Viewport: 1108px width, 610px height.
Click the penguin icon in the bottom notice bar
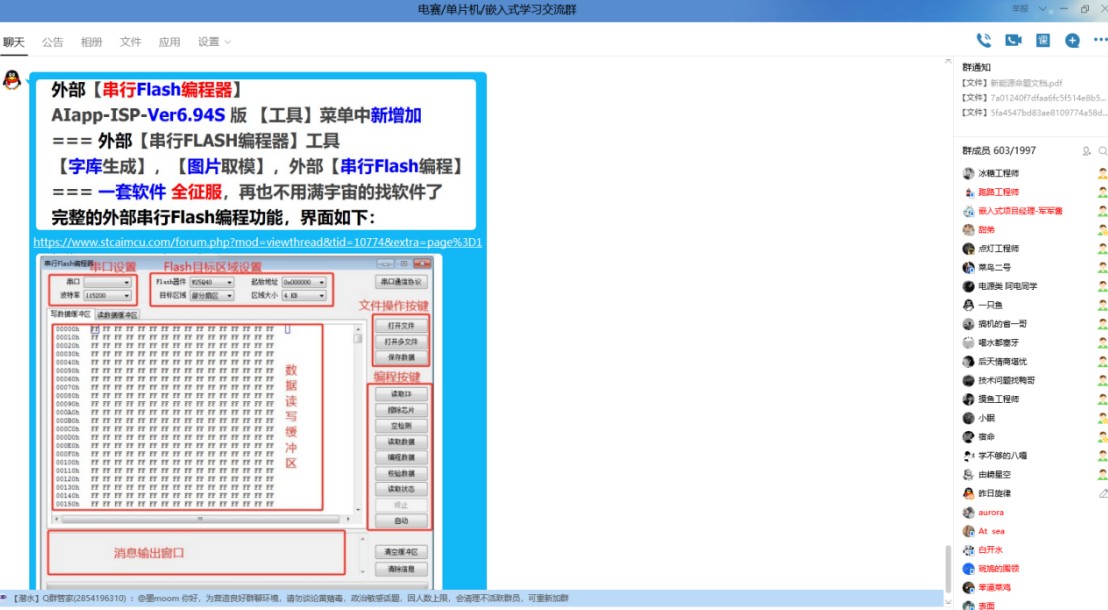point(4,598)
